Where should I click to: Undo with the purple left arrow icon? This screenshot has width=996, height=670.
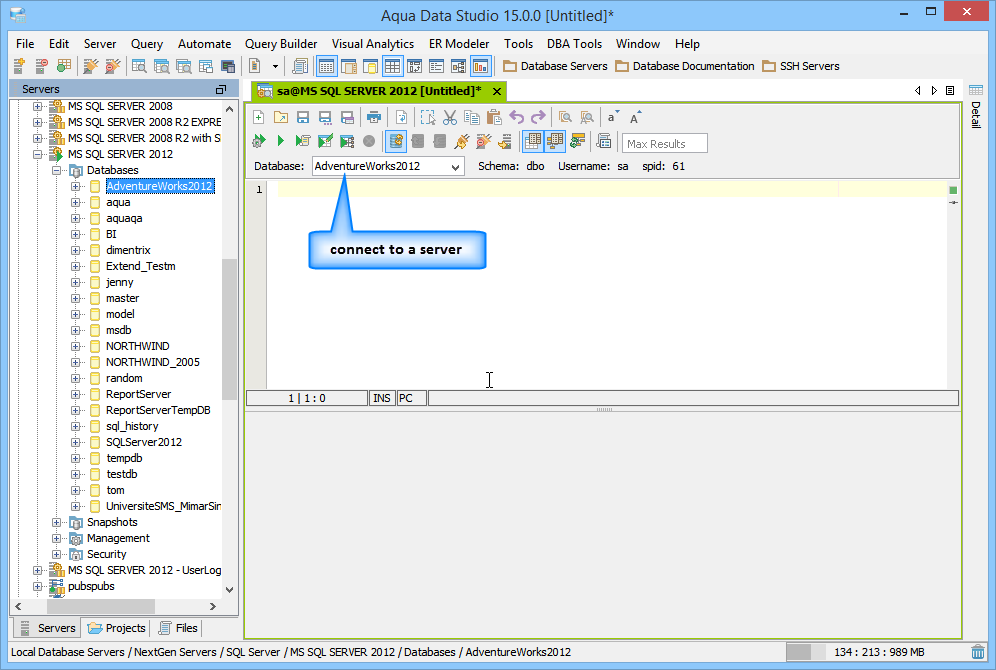[x=516, y=117]
